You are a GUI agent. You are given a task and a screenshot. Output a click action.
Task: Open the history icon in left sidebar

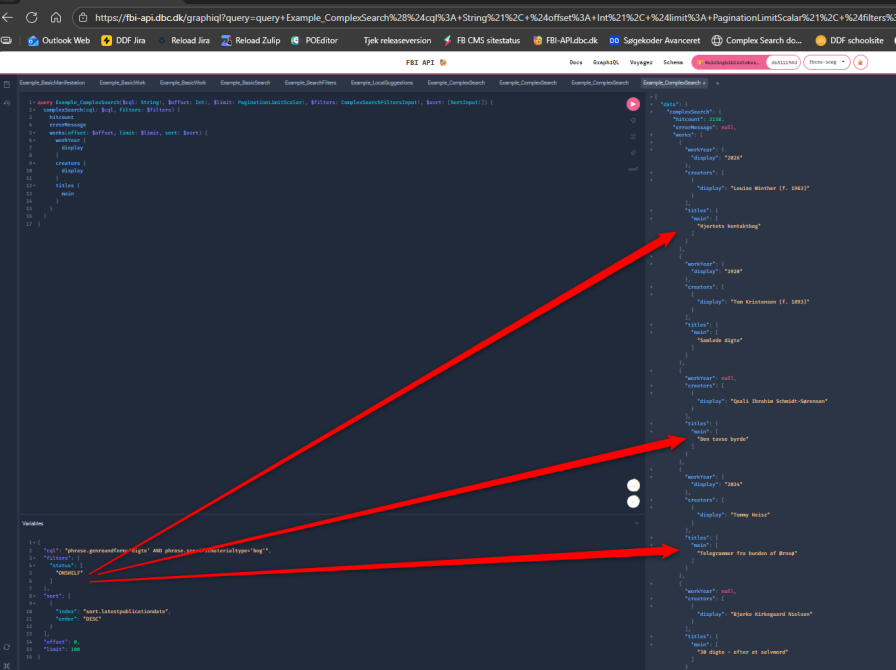7,103
